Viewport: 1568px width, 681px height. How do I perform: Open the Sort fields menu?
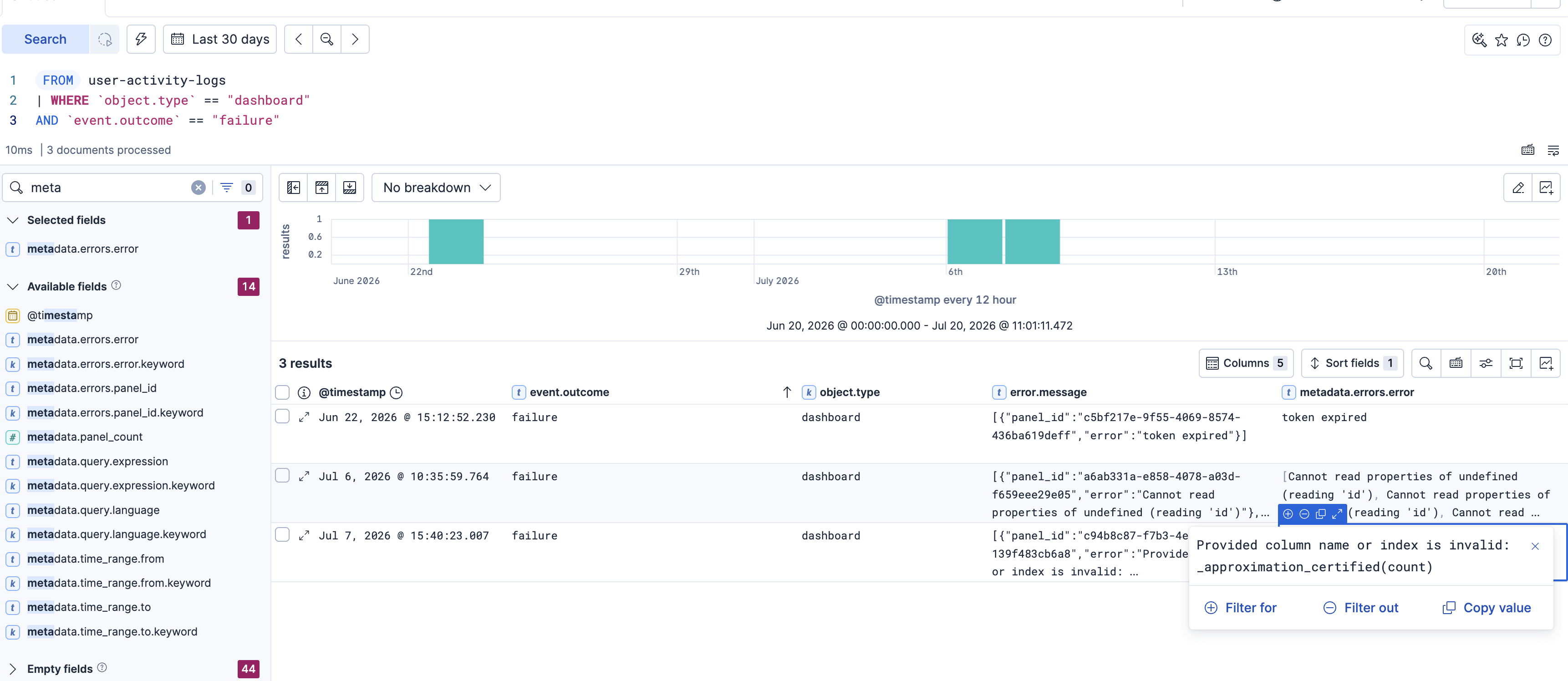(1352, 363)
